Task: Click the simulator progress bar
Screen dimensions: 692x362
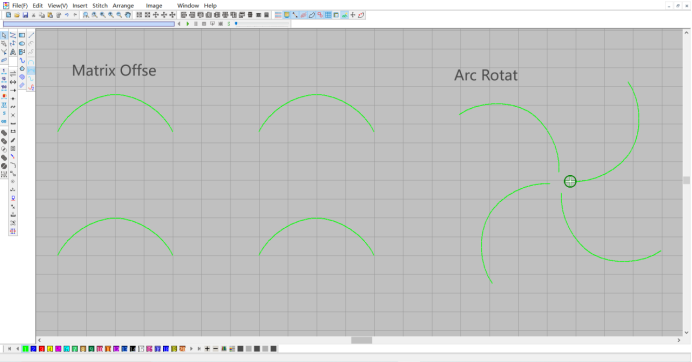Action: click(x=89, y=24)
